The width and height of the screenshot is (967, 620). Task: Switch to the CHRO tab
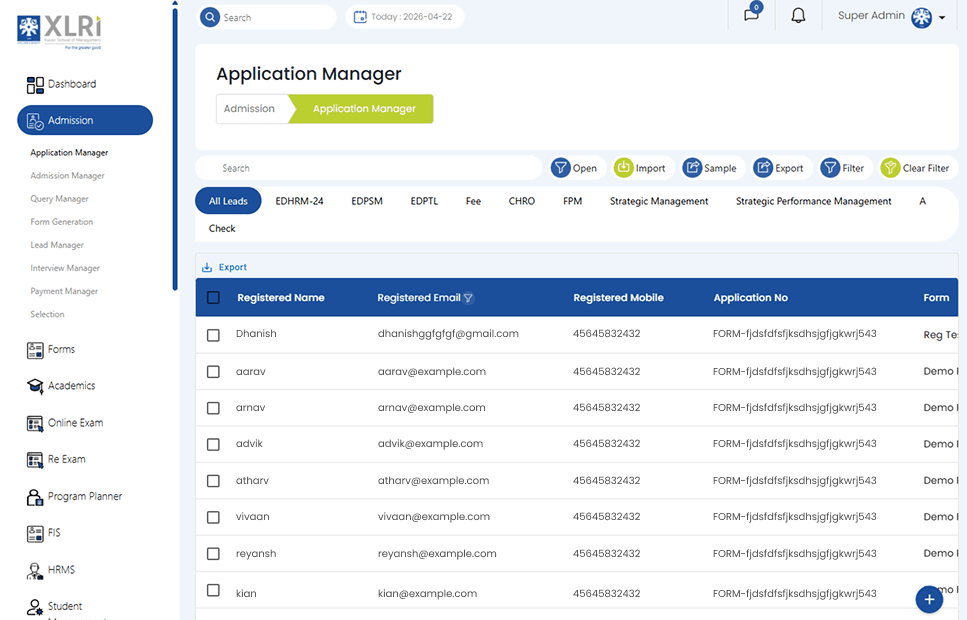(522, 201)
